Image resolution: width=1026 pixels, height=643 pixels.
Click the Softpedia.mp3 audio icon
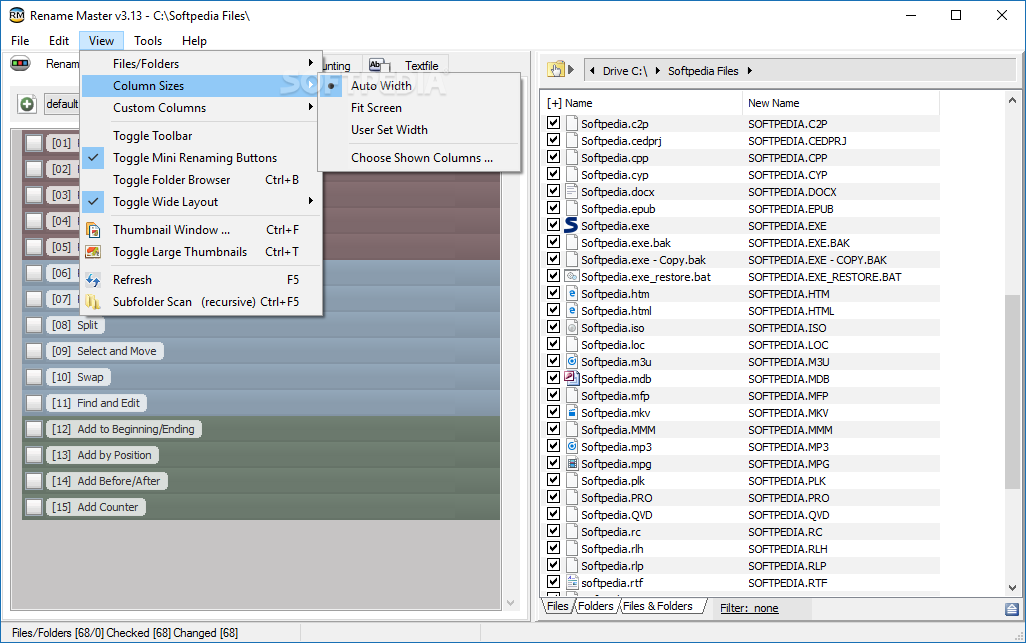click(571, 447)
